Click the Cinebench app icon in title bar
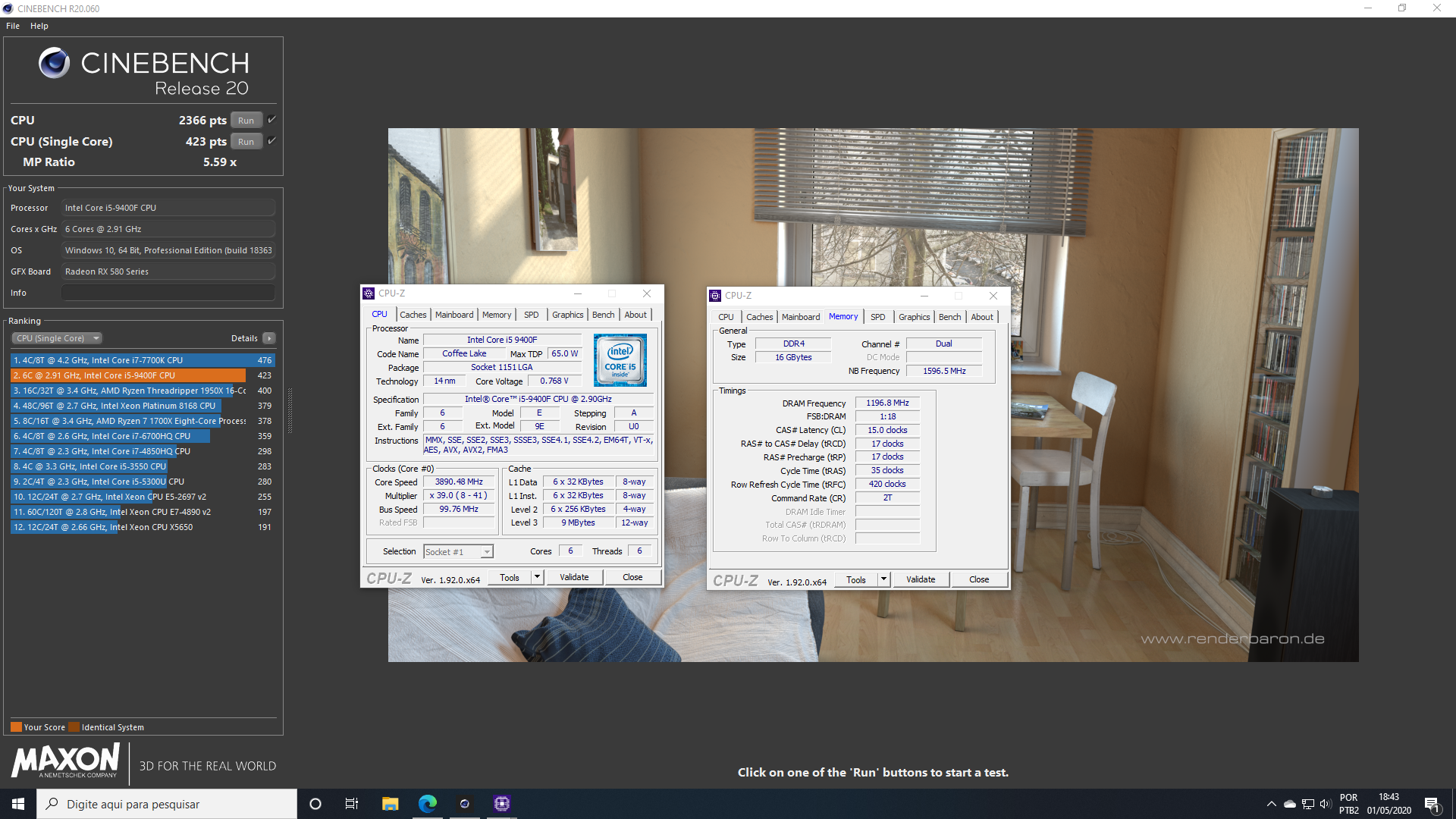Viewport: 1456px width, 819px height. 8,8
